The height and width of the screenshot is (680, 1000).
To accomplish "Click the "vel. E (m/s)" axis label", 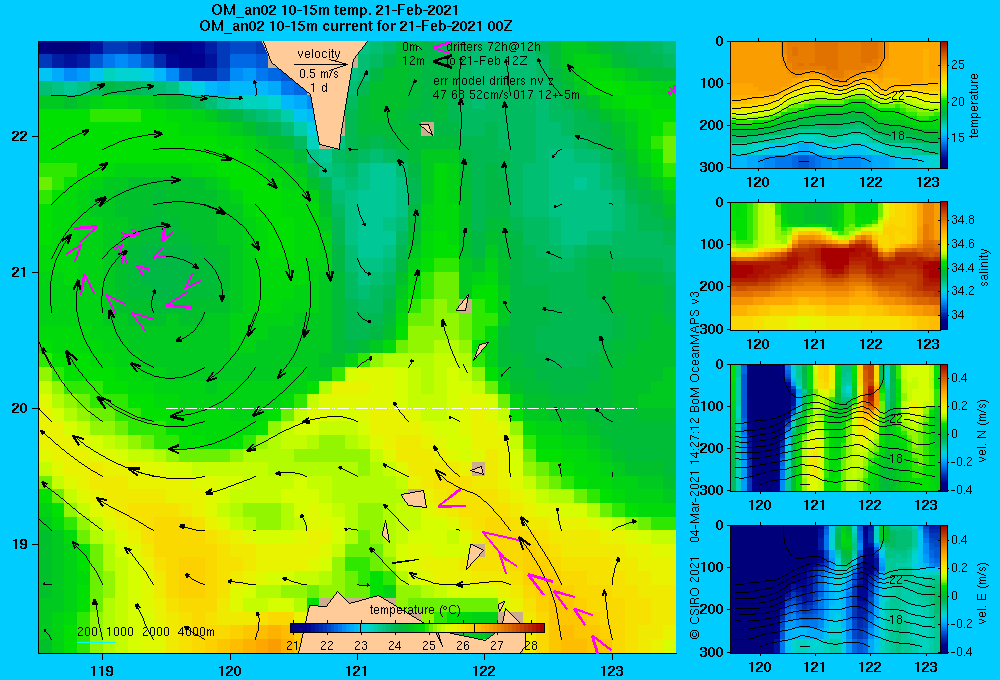I will 982,592.
